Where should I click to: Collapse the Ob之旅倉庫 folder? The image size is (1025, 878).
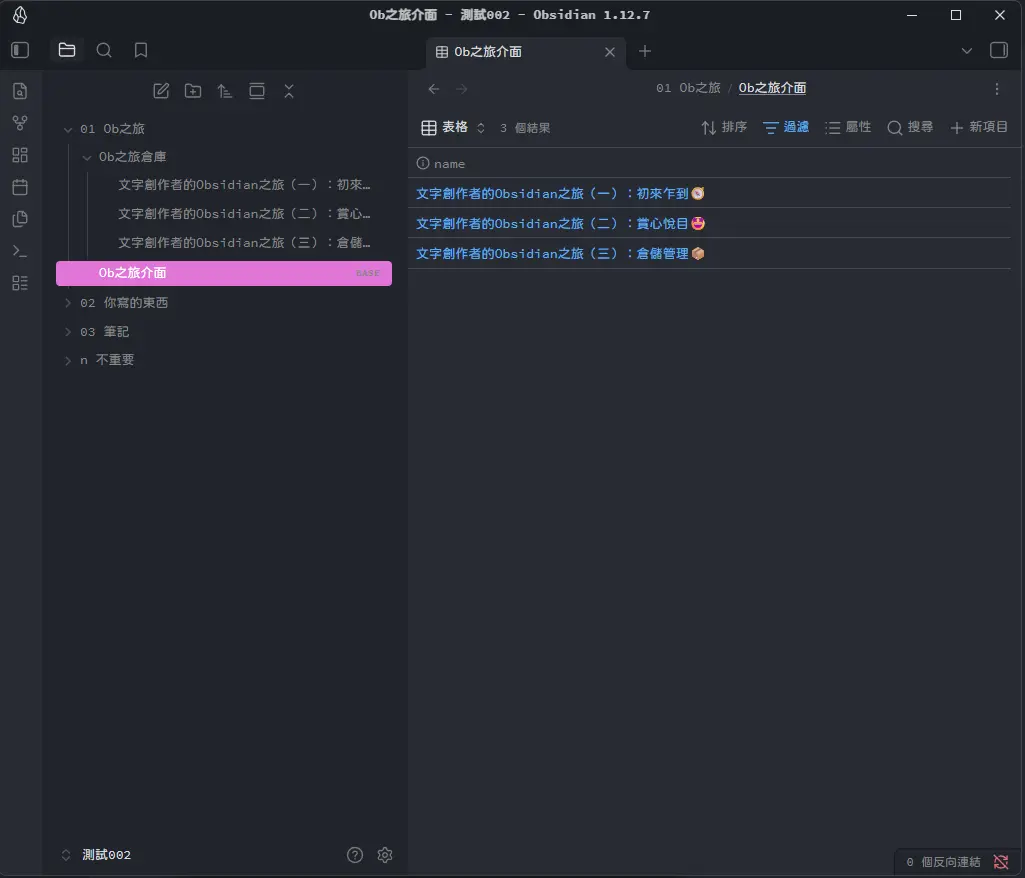click(87, 157)
